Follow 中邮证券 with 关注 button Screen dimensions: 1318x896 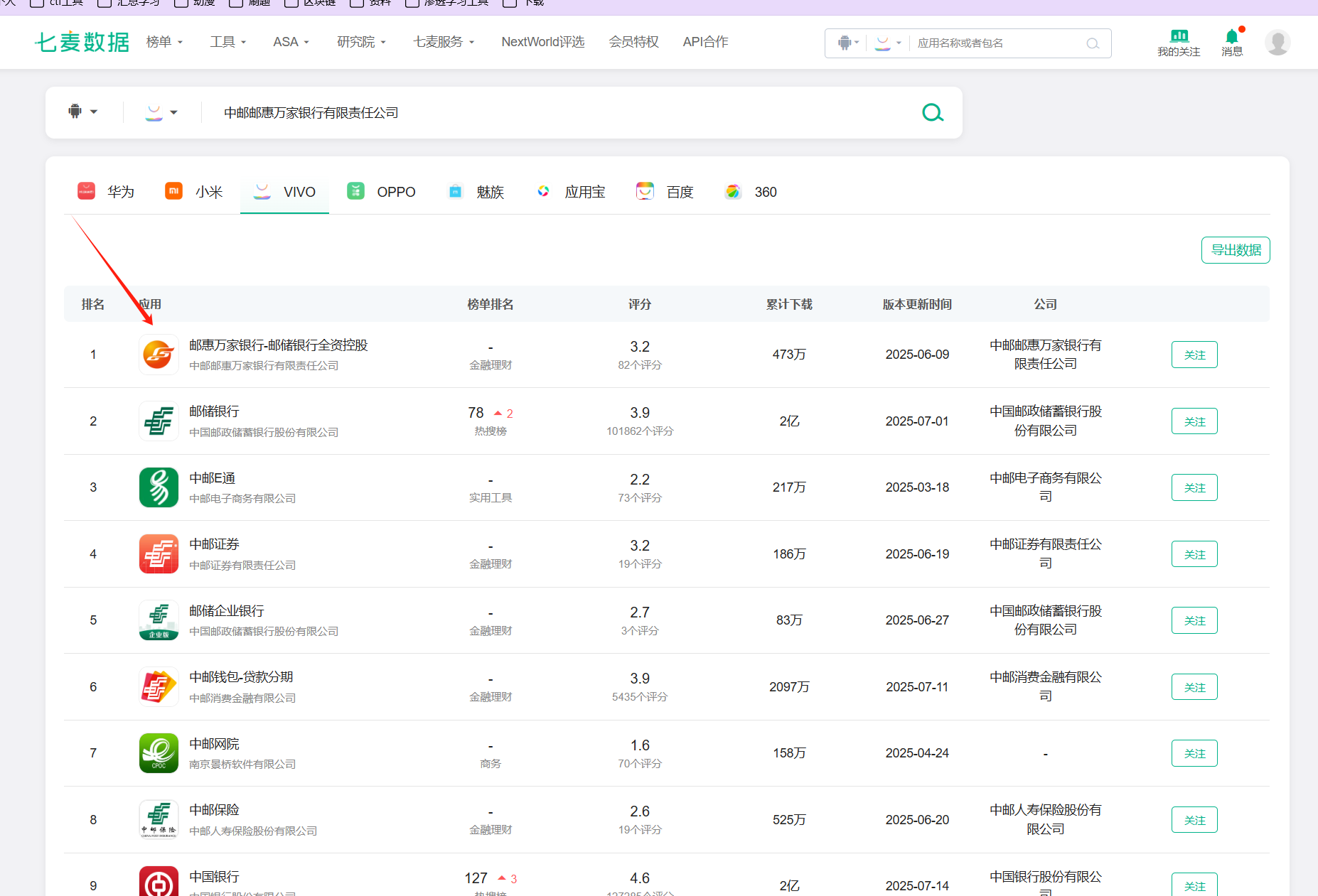click(1194, 554)
